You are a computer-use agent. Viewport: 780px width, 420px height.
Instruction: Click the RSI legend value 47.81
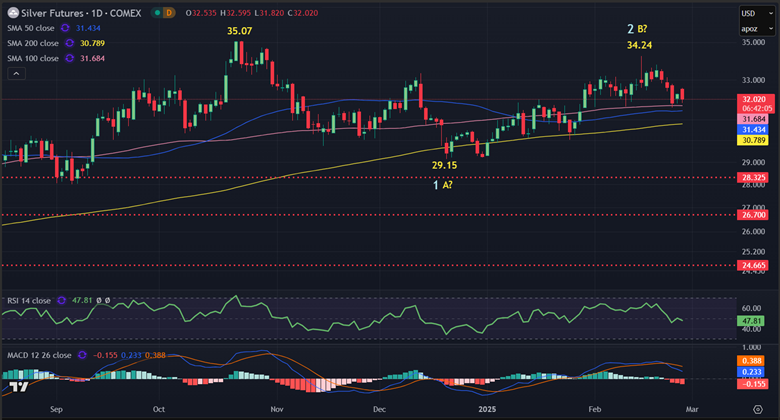(x=82, y=301)
